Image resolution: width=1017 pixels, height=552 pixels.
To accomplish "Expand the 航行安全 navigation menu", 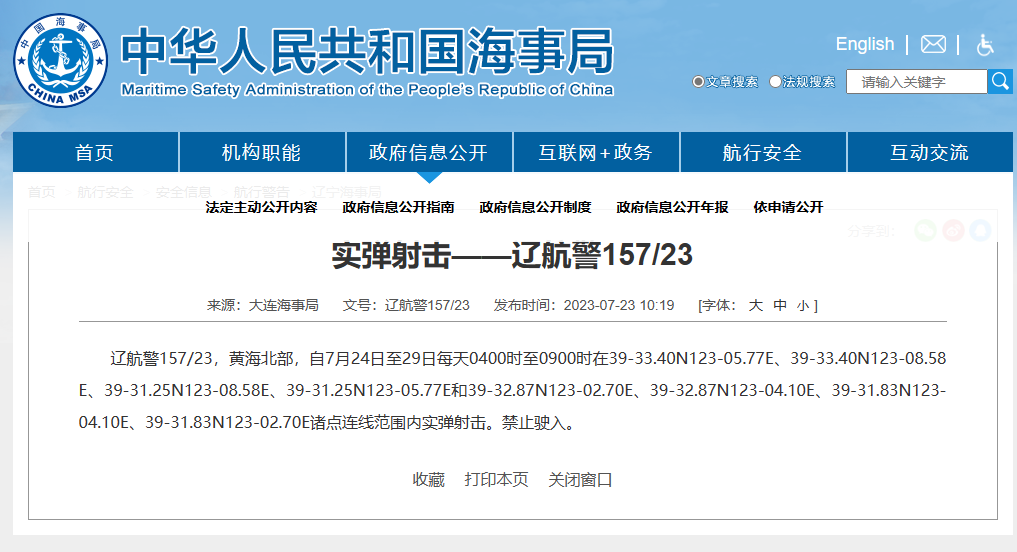I will click(x=762, y=153).
